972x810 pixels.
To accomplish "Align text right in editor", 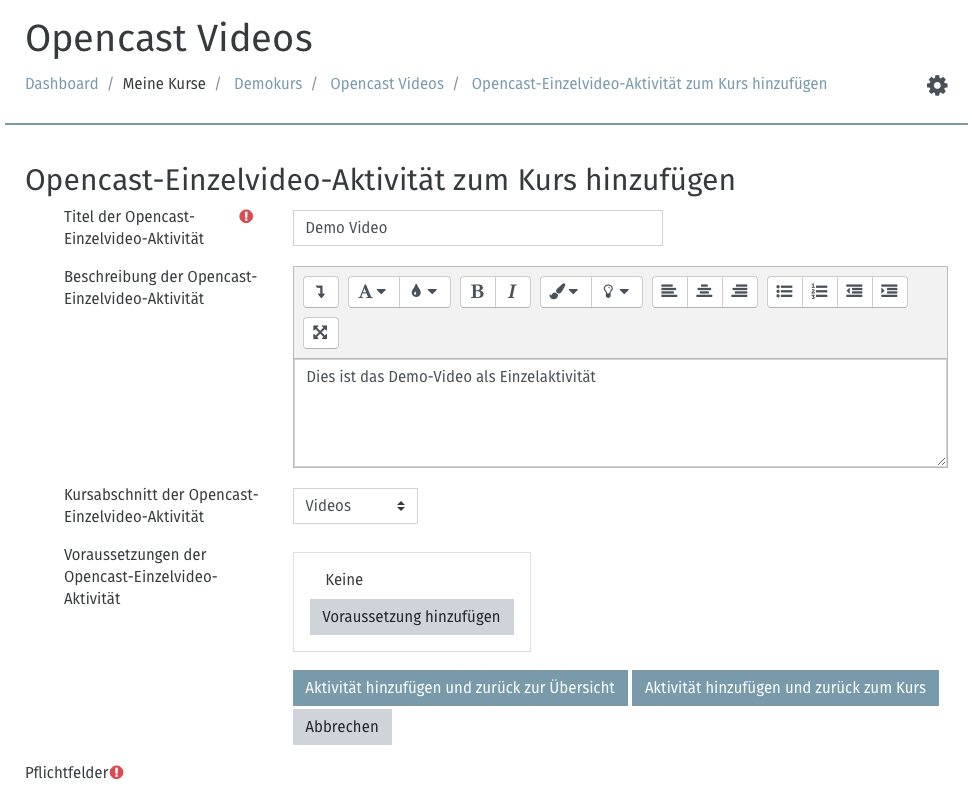I will tap(740, 291).
